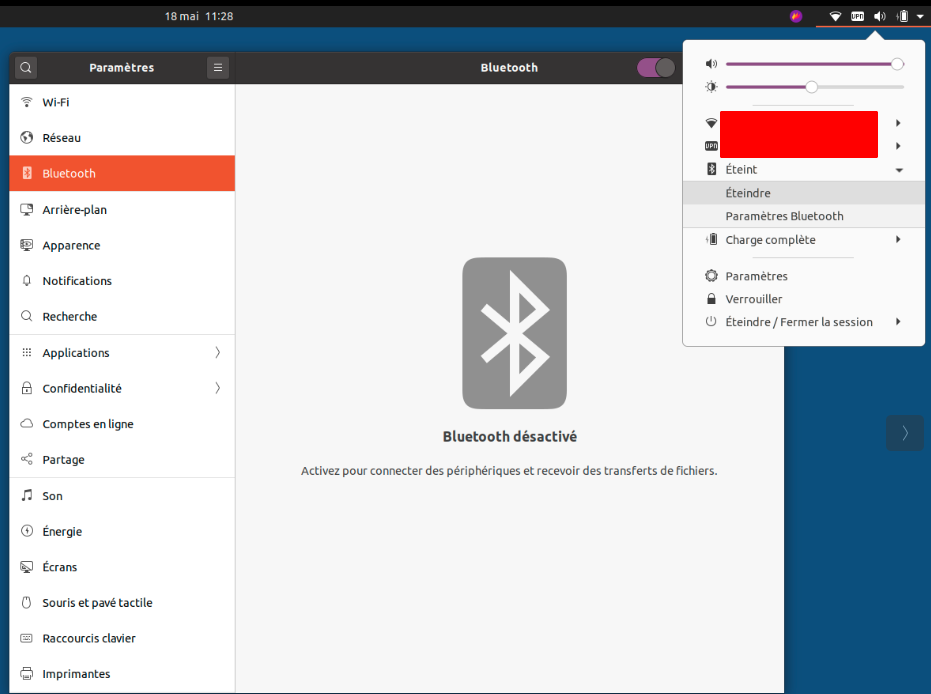Click the brightness sun icon beside slider

(711, 87)
